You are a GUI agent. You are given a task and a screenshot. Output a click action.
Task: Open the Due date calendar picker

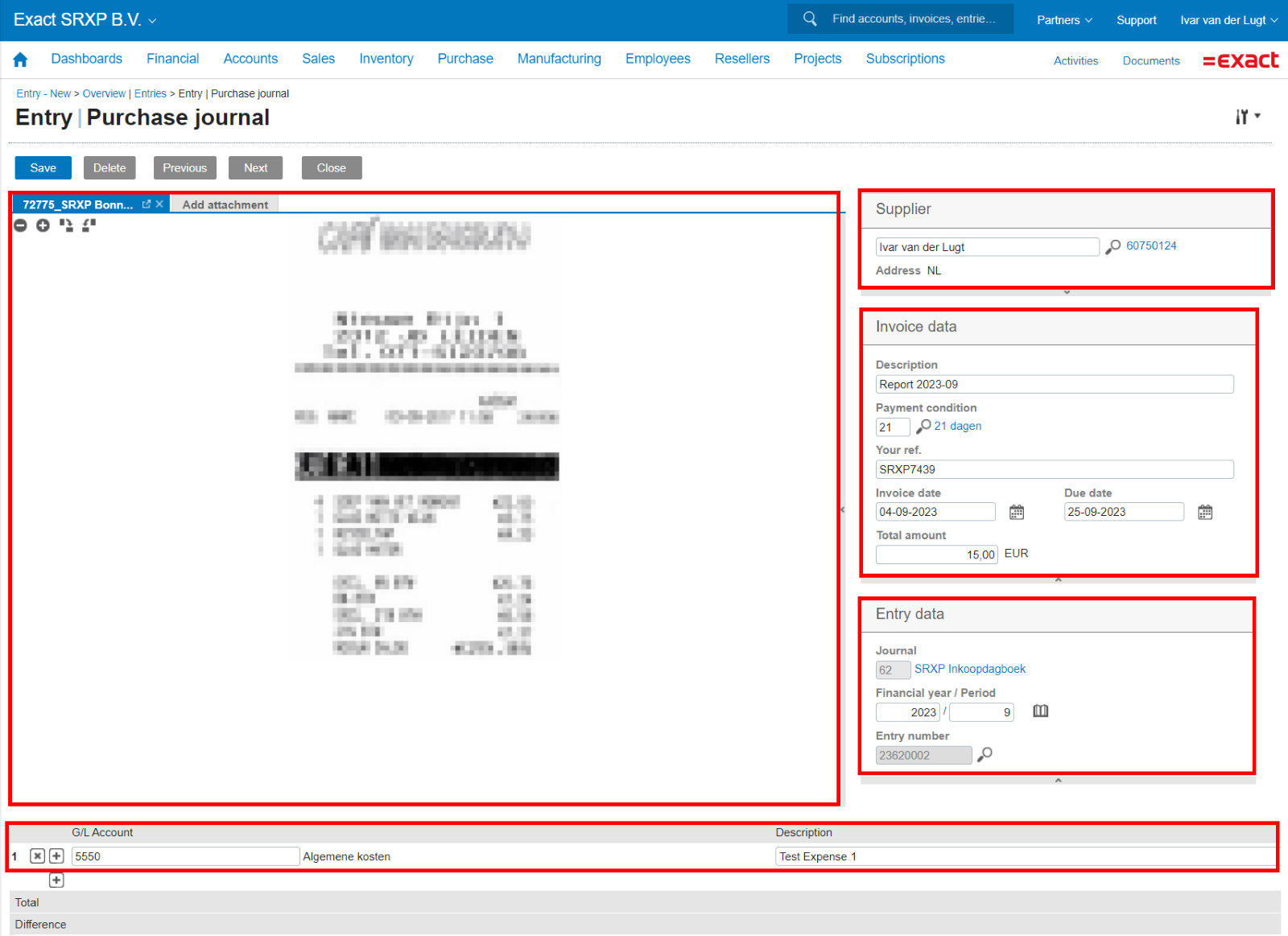1205,512
